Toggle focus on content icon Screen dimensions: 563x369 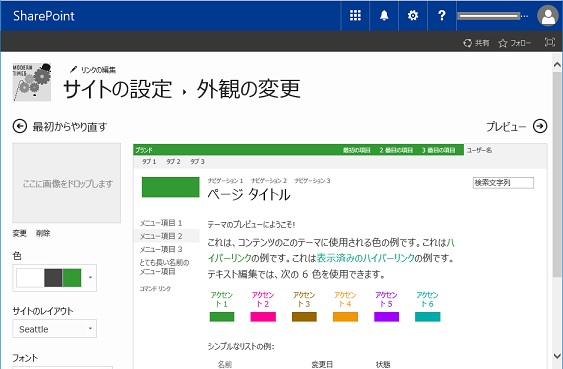pyautogui.click(x=550, y=42)
